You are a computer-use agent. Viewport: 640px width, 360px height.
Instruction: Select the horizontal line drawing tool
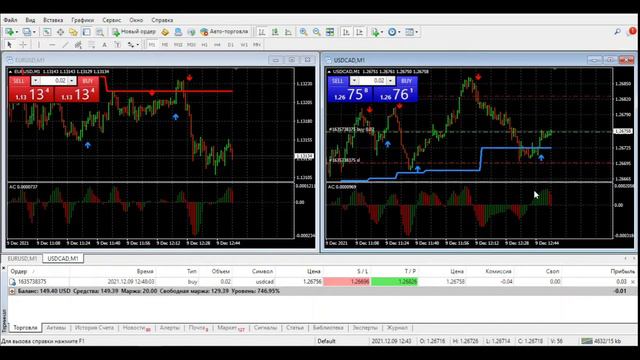[x=52, y=44]
